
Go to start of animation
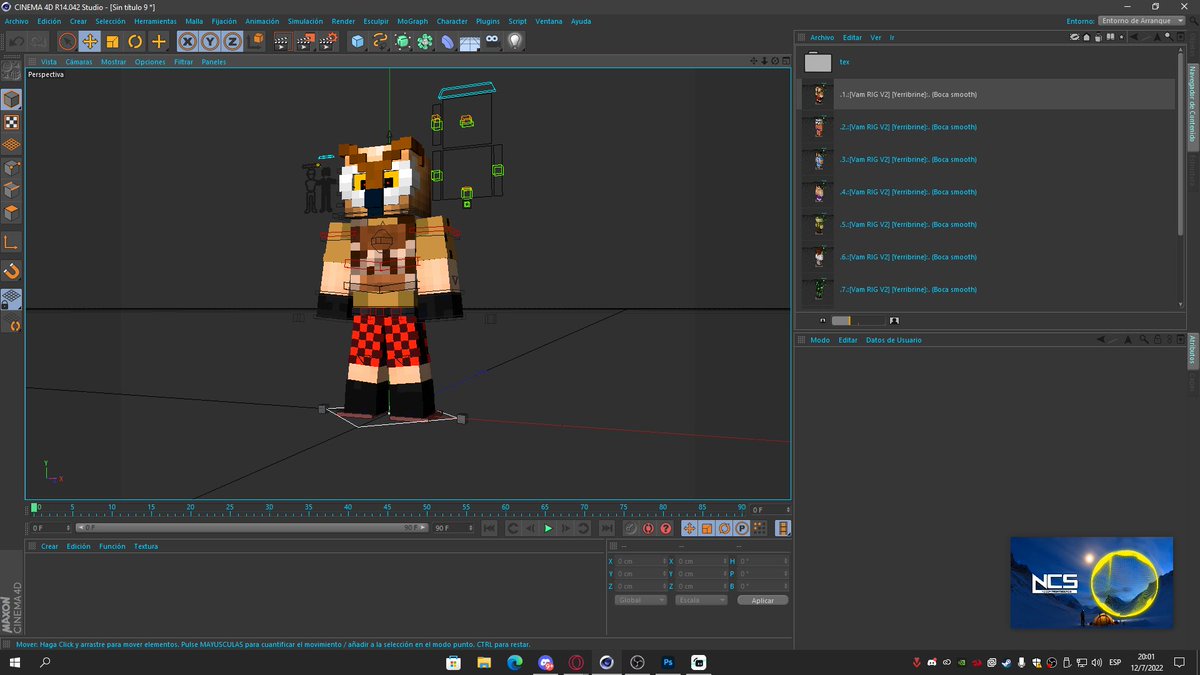(x=489, y=528)
